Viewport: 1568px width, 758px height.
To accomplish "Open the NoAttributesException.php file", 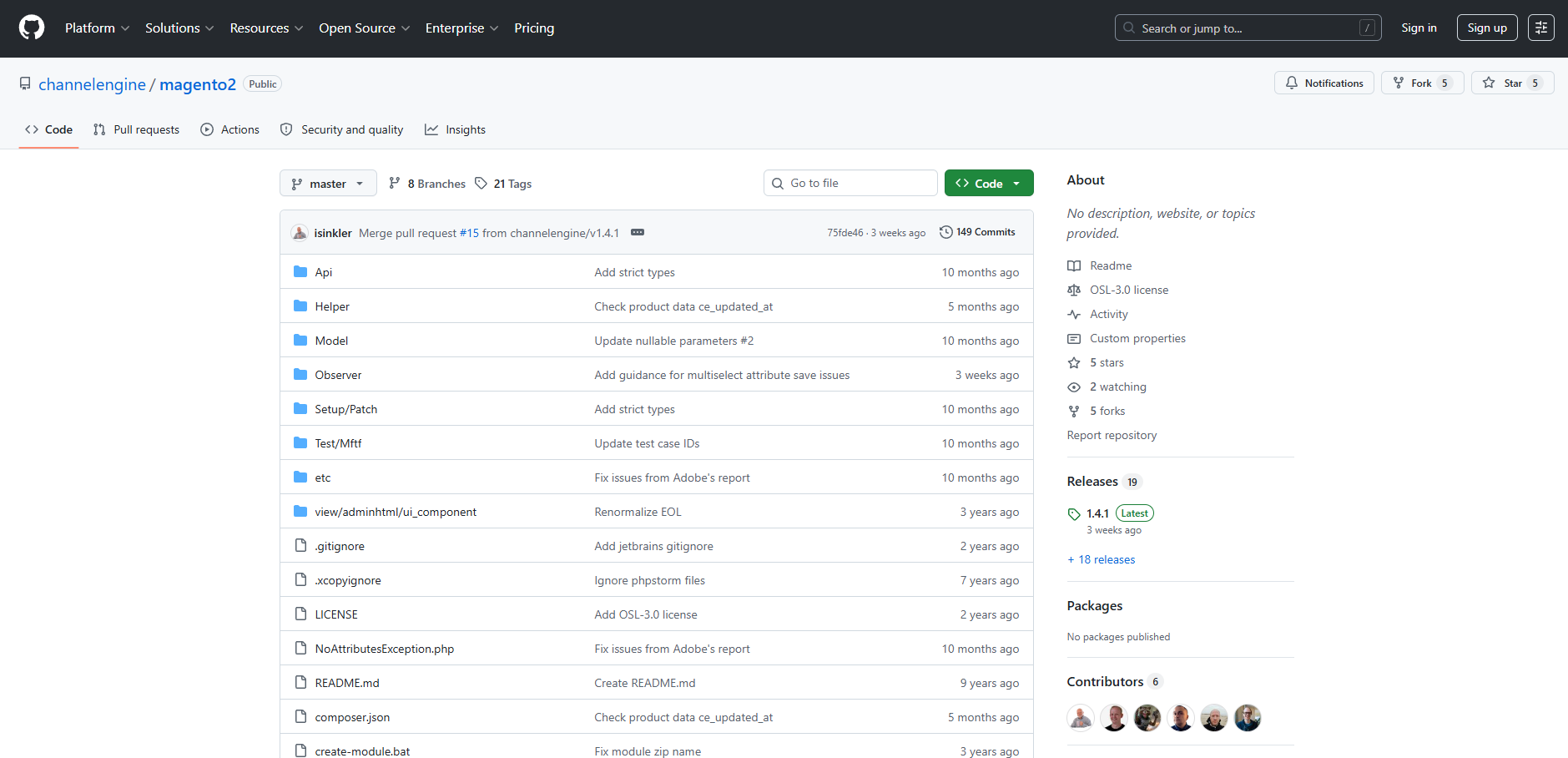I will 385,649.
